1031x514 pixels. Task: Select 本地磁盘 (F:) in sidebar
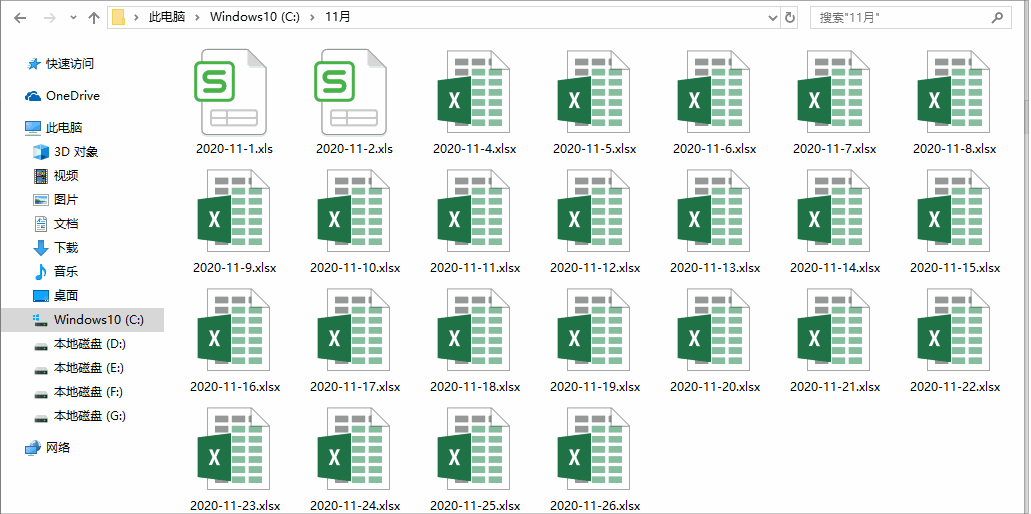[x=79, y=392]
